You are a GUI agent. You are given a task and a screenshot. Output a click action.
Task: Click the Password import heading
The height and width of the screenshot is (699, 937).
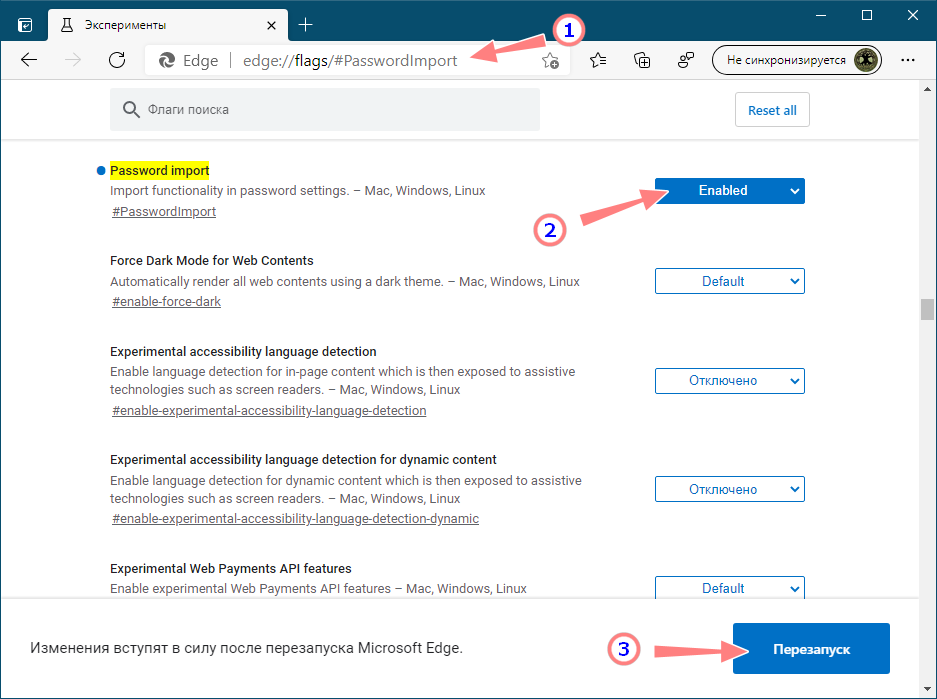point(160,170)
